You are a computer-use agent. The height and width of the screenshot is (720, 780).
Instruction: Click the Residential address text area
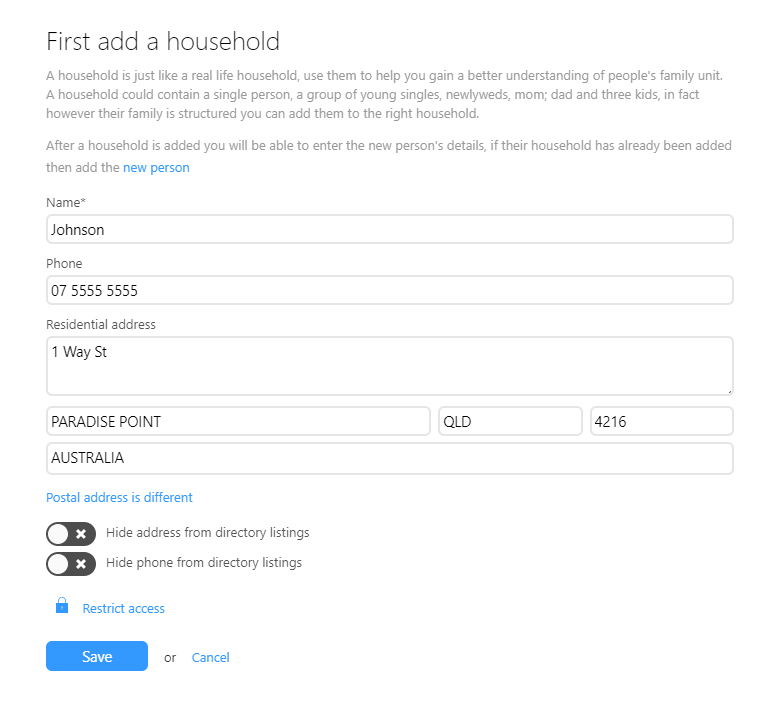click(x=389, y=365)
